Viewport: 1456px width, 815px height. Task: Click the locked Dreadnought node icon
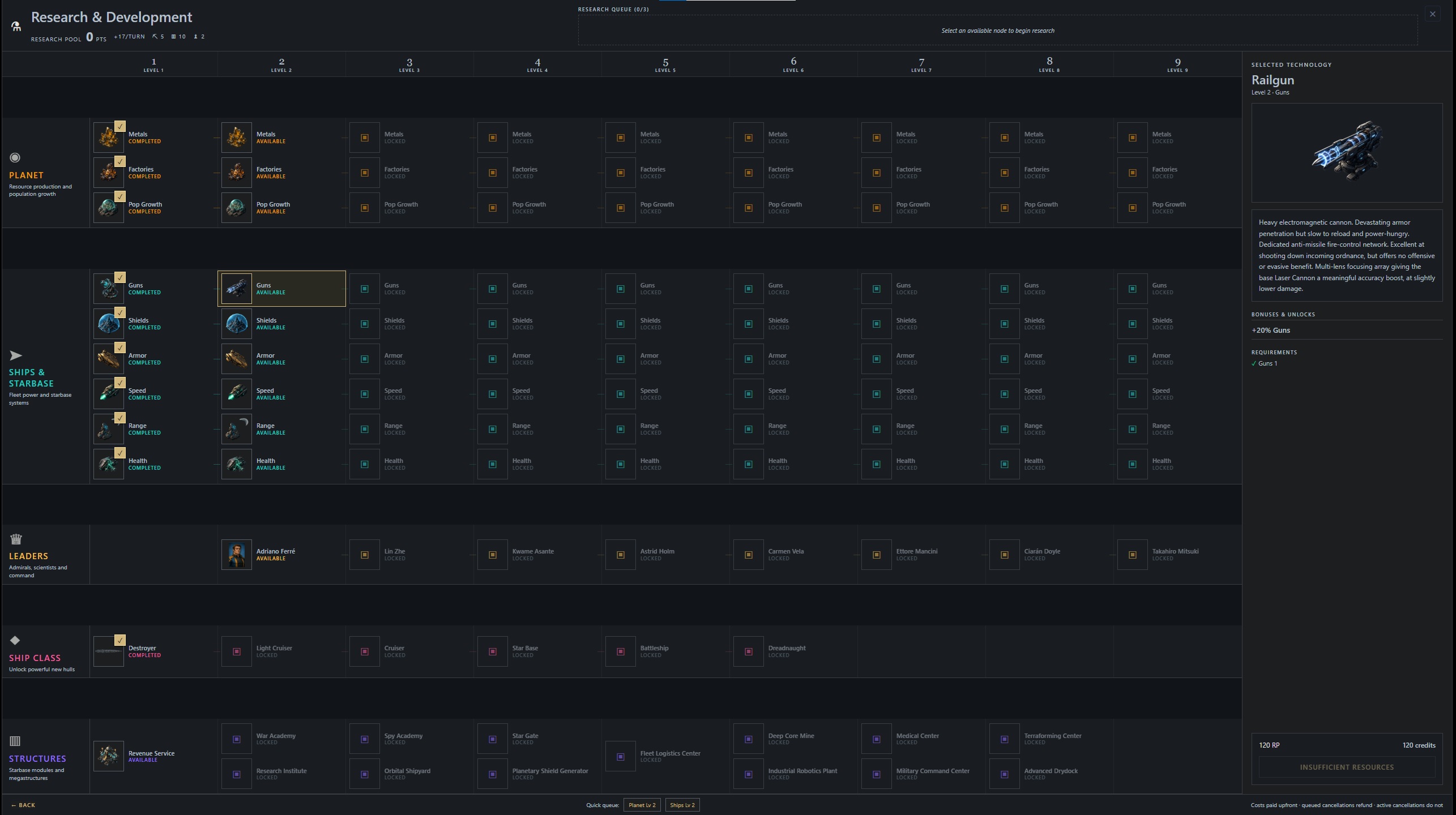748,651
